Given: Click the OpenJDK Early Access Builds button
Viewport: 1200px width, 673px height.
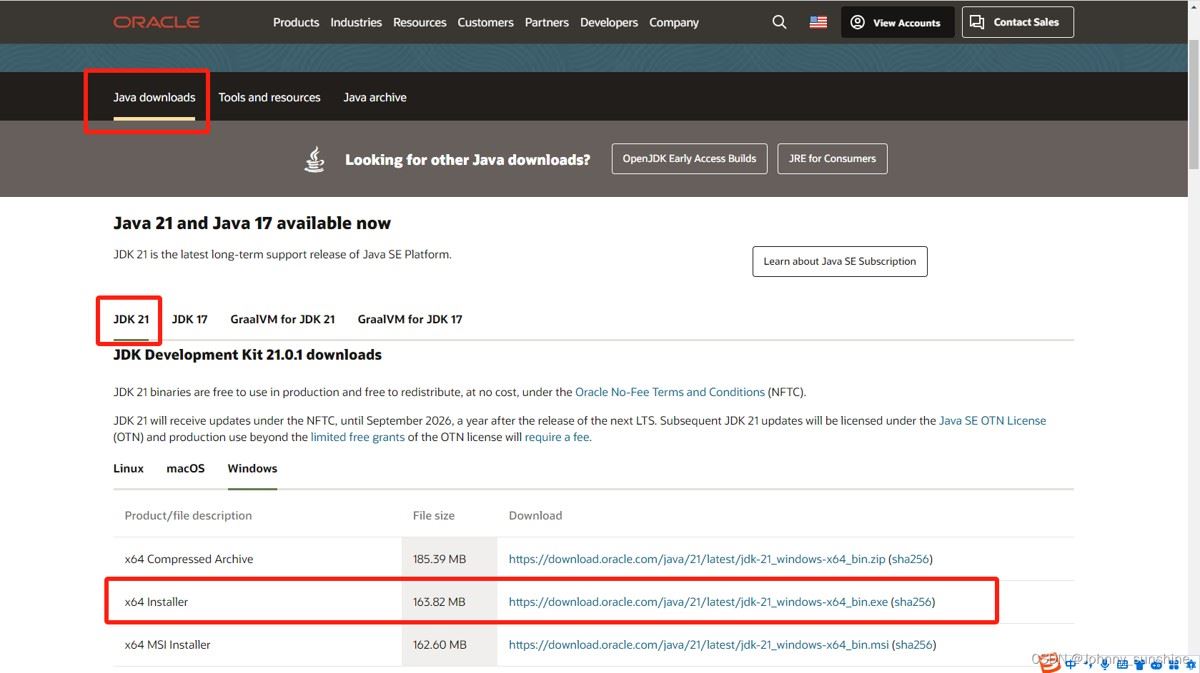Looking at the screenshot, I should coord(689,158).
